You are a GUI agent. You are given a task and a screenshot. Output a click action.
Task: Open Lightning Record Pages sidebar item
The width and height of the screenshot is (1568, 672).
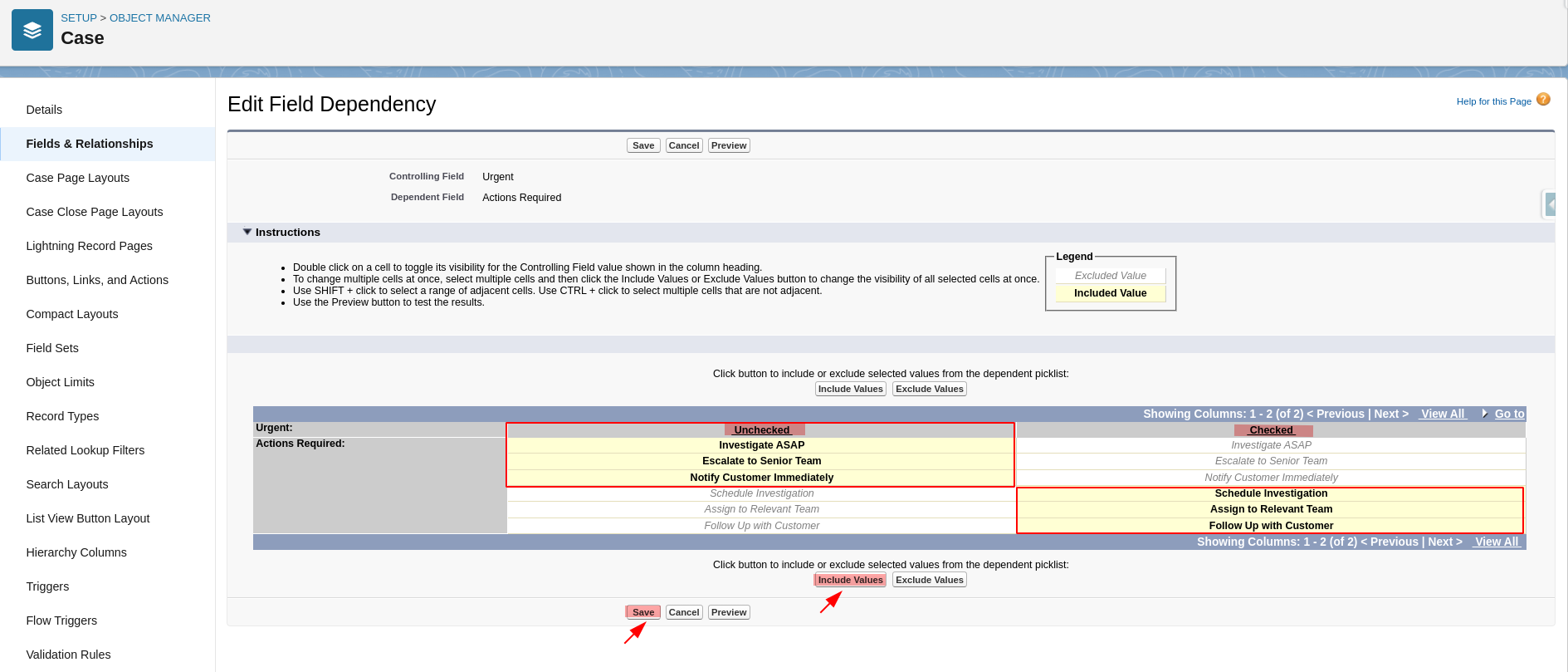[x=90, y=246]
